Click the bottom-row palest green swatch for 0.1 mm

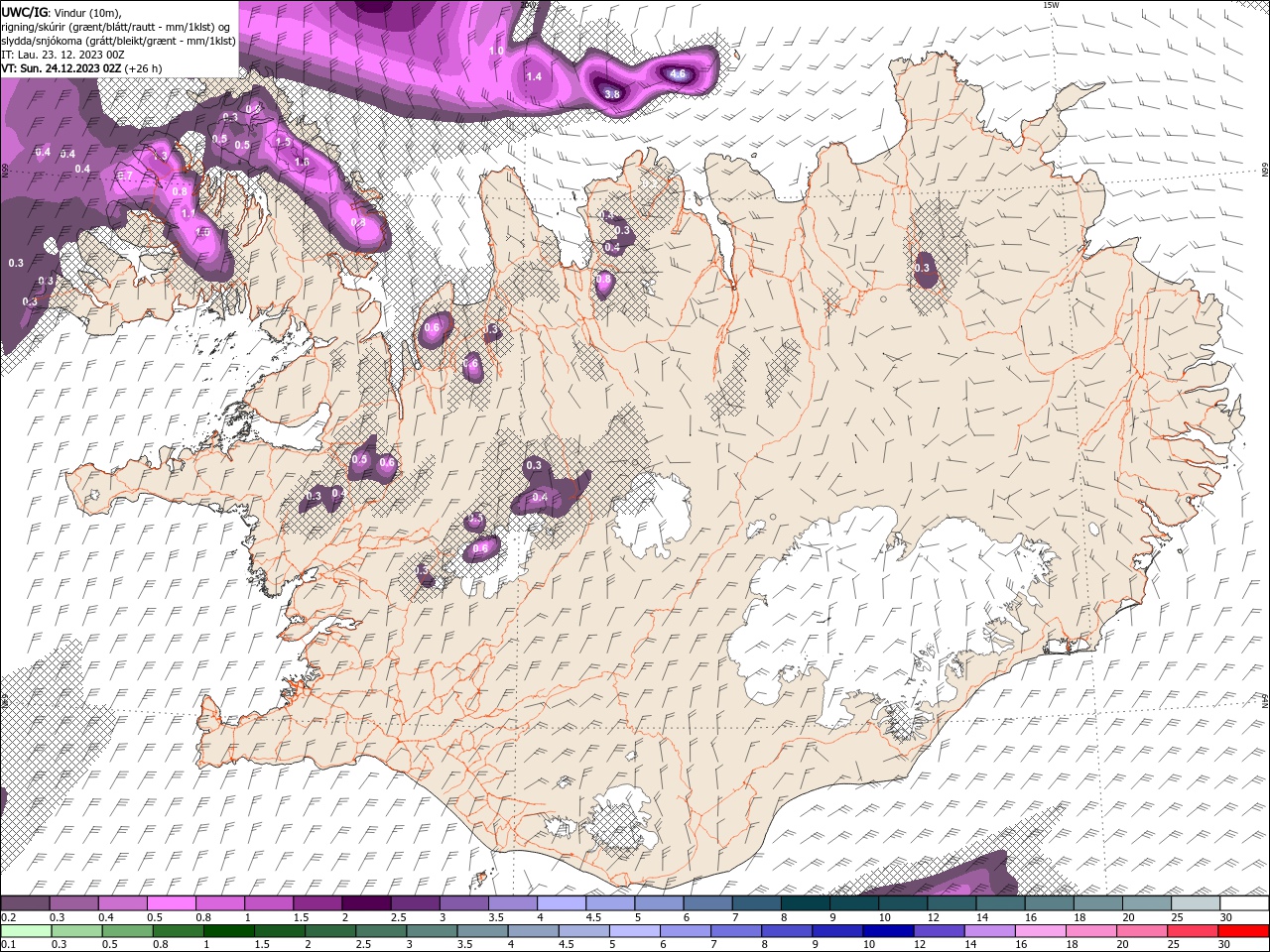[26, 931]
